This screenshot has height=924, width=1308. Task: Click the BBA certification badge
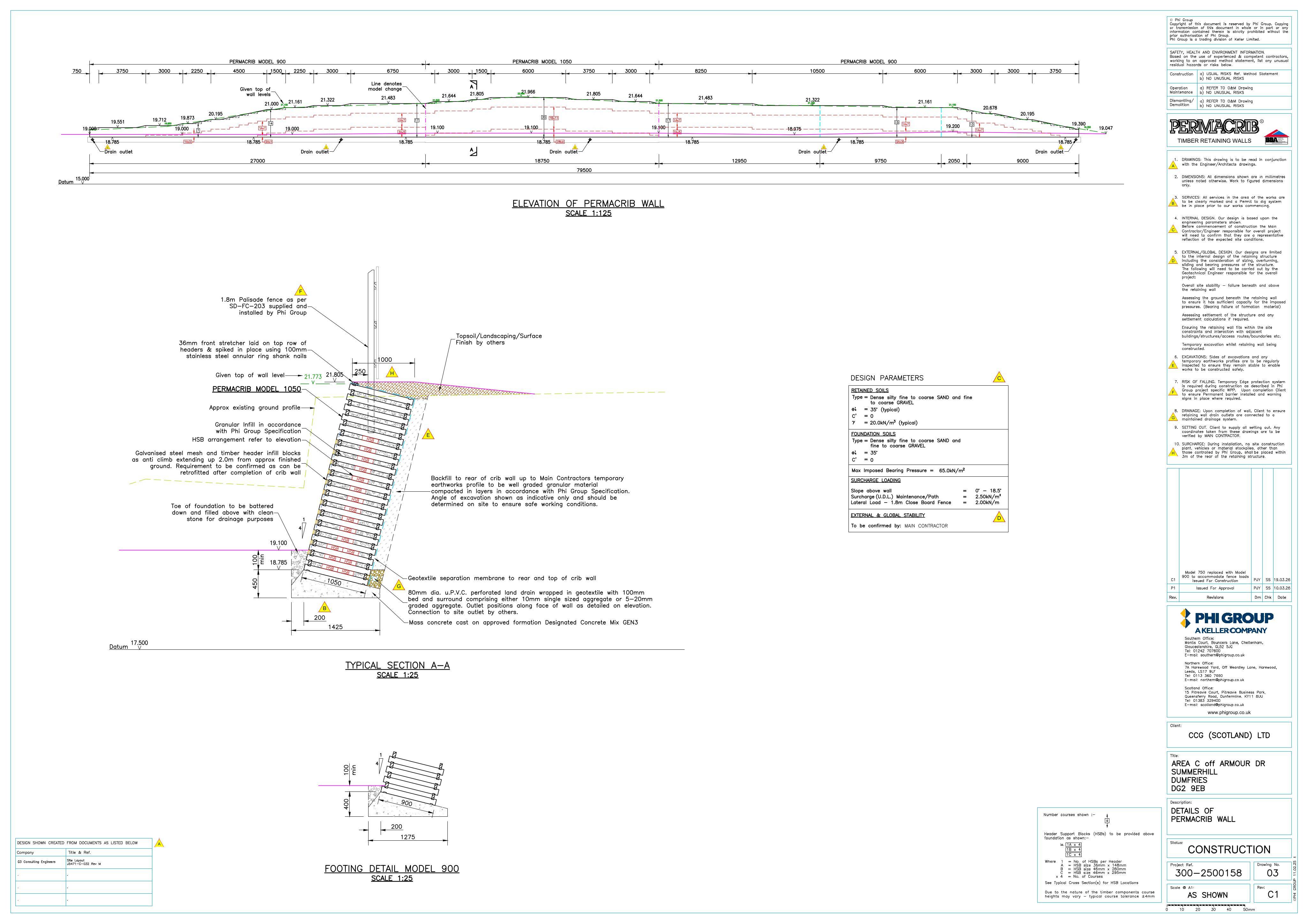pos(1275,137)
